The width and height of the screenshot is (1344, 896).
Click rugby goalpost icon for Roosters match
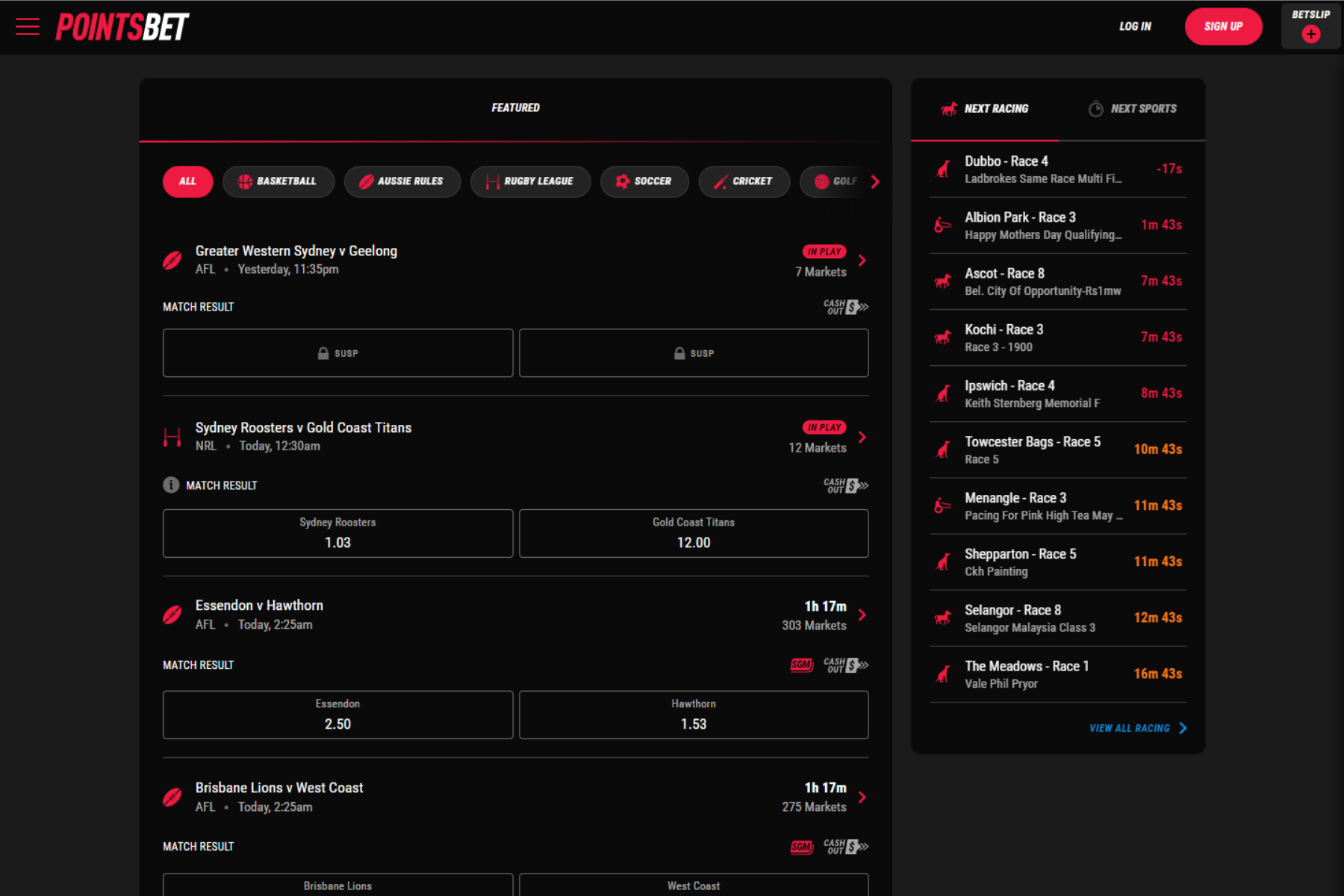point(172,437)
